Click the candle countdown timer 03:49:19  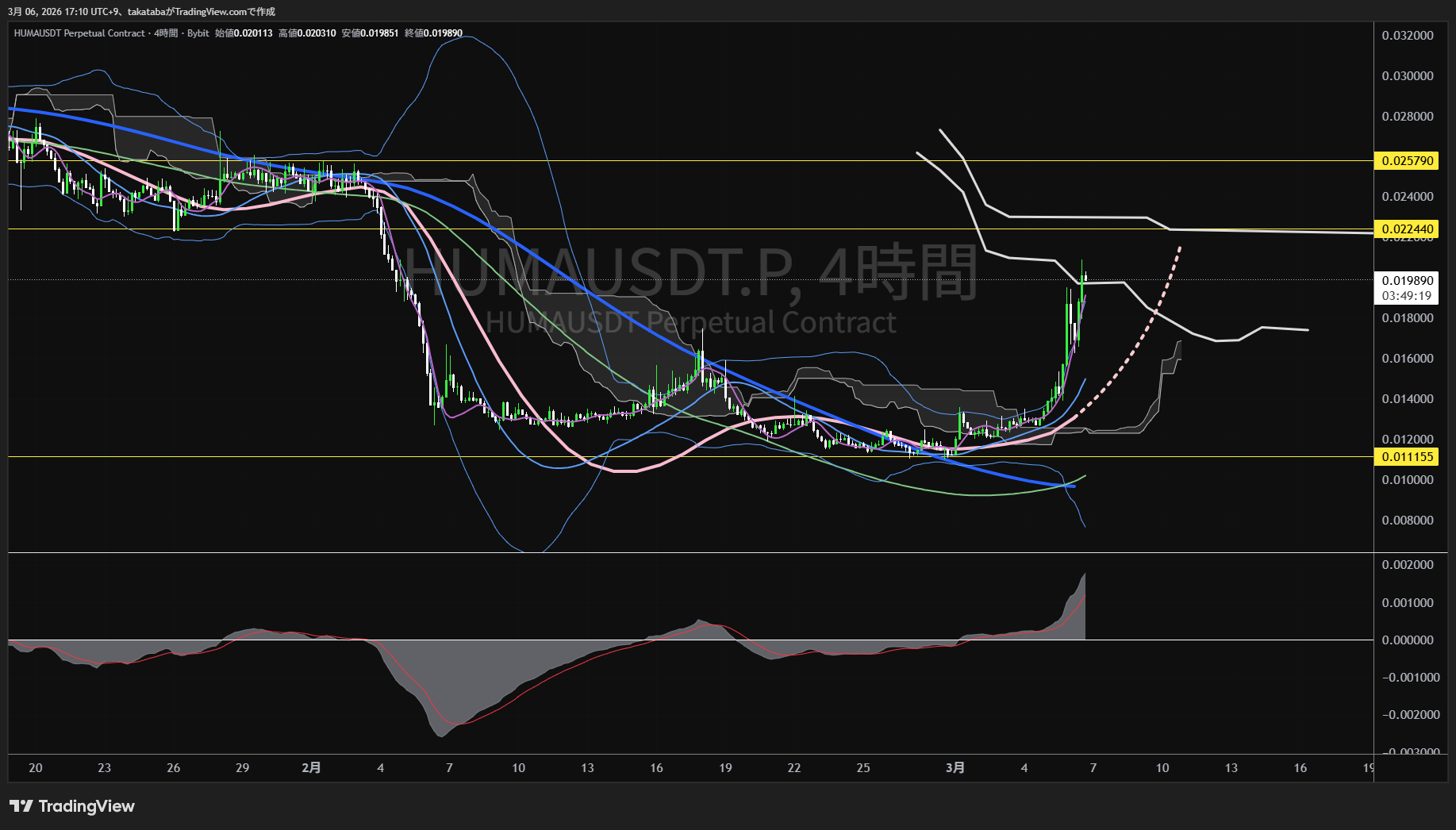pos(1407,296)
